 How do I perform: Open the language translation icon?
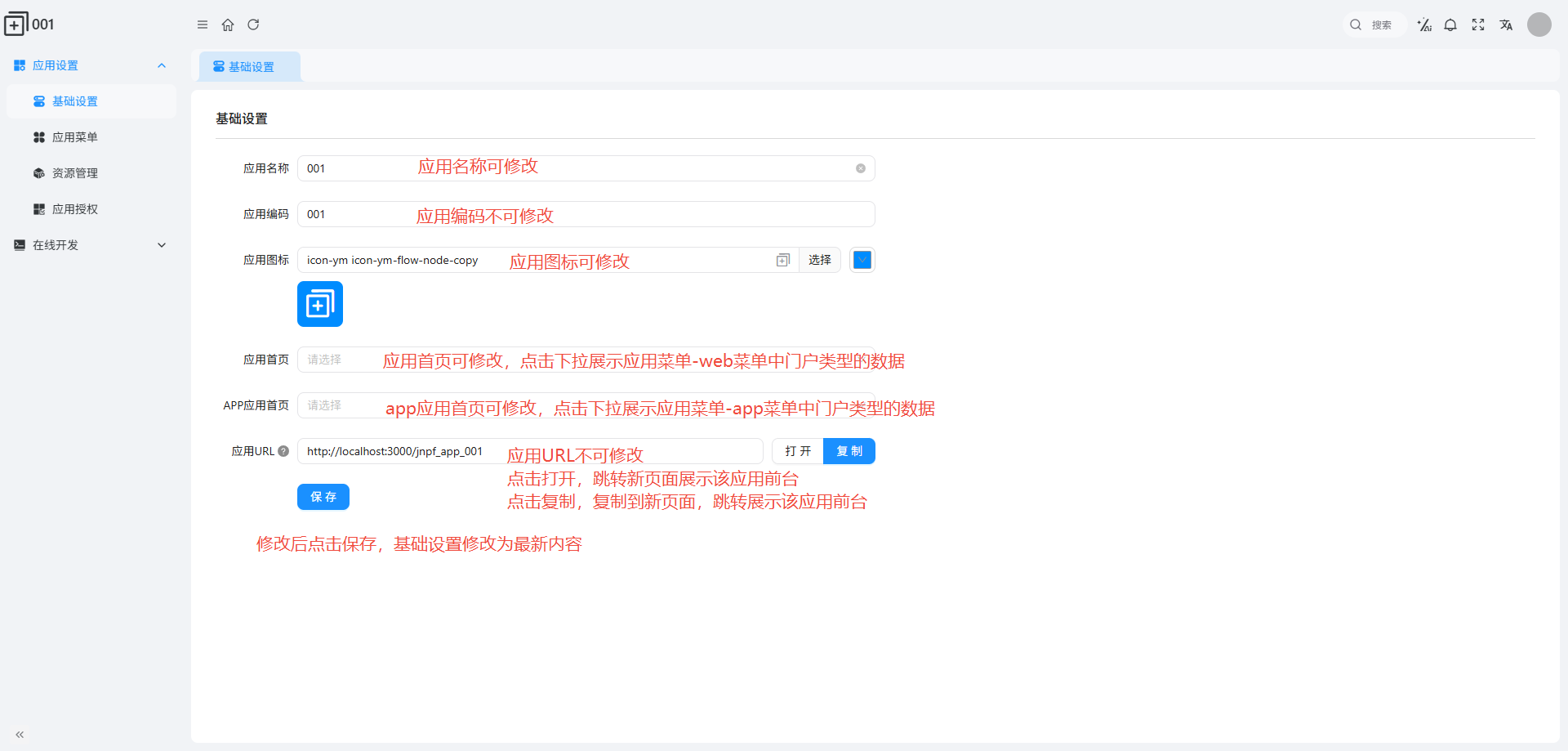pyautogui.click(x=1506, y=25)
